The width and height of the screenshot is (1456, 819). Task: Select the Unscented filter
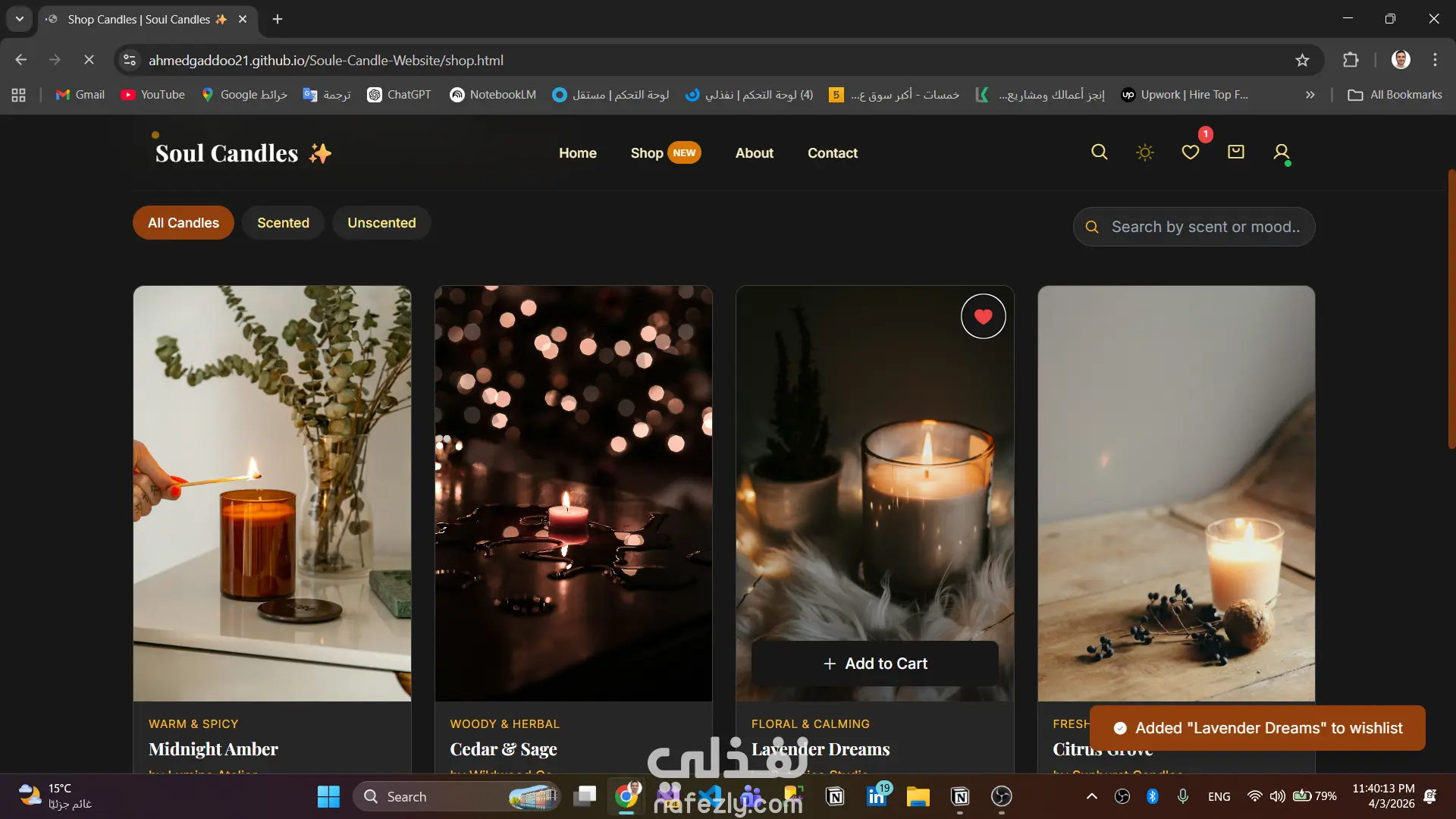coord(381,223)
